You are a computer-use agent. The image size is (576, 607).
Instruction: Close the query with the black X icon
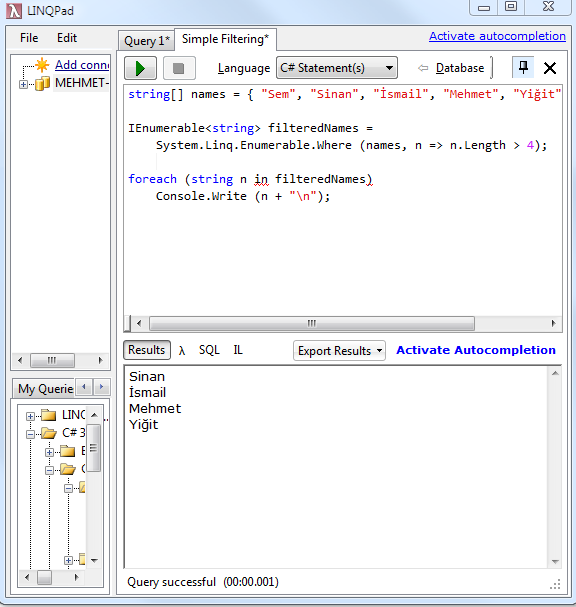click(550, 68)
